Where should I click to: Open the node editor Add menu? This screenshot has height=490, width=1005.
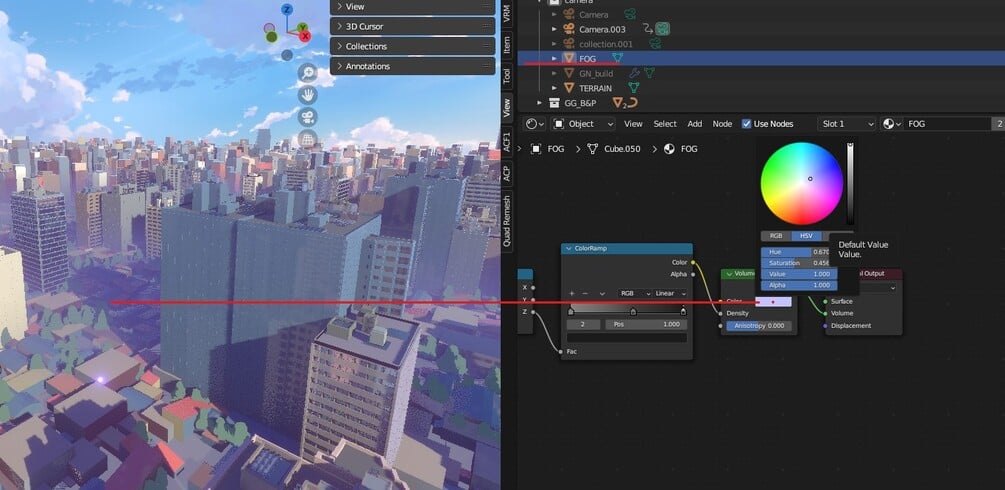click(x=695, y=124)
